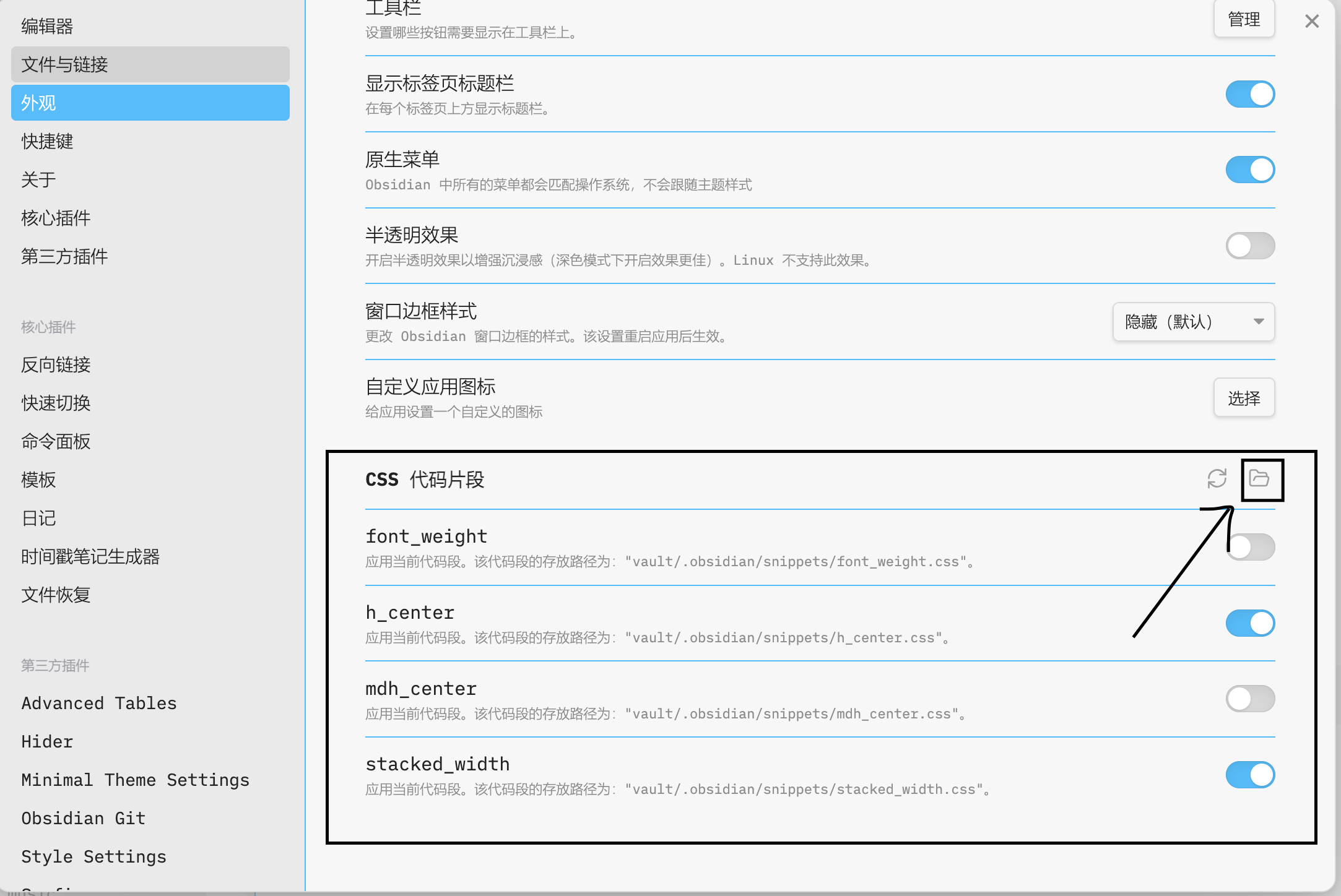The height and width of the screenshot is (896, 1341).
Task: Open the snippets folder icon
Action: [x=1259, y=478]
